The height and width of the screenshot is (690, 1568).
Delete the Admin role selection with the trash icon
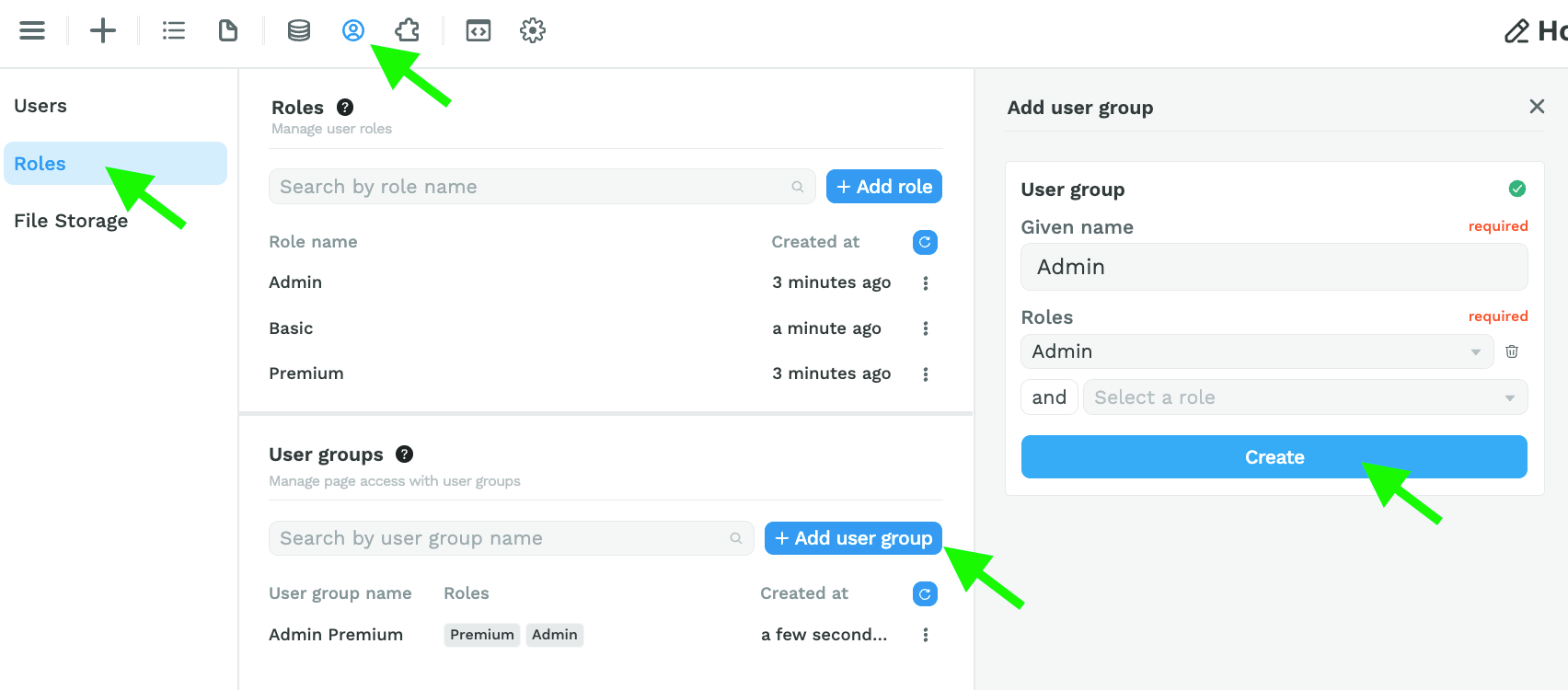point(1512,351)
